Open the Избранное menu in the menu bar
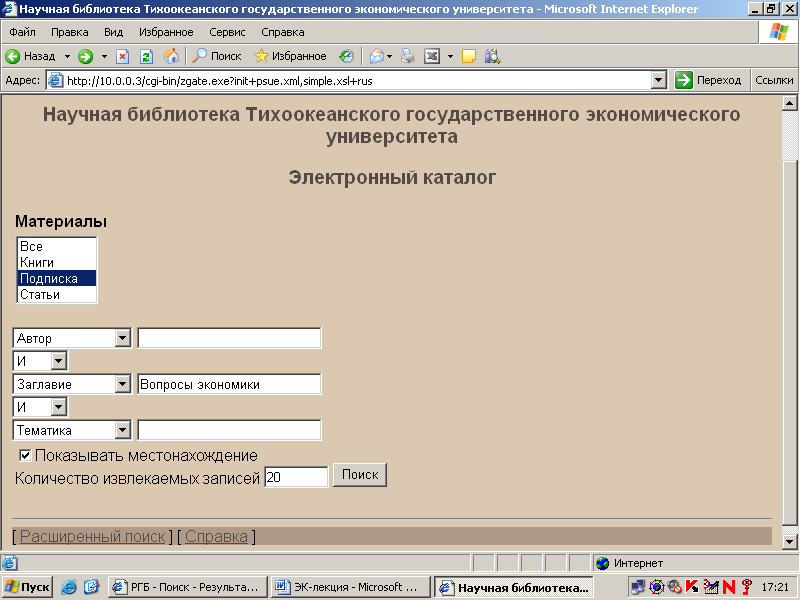800x600 pixels. (x=166, y=32)
